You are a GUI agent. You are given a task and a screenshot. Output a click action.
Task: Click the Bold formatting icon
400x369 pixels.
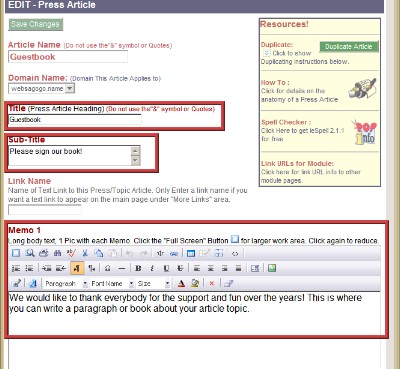click(138, 268)
